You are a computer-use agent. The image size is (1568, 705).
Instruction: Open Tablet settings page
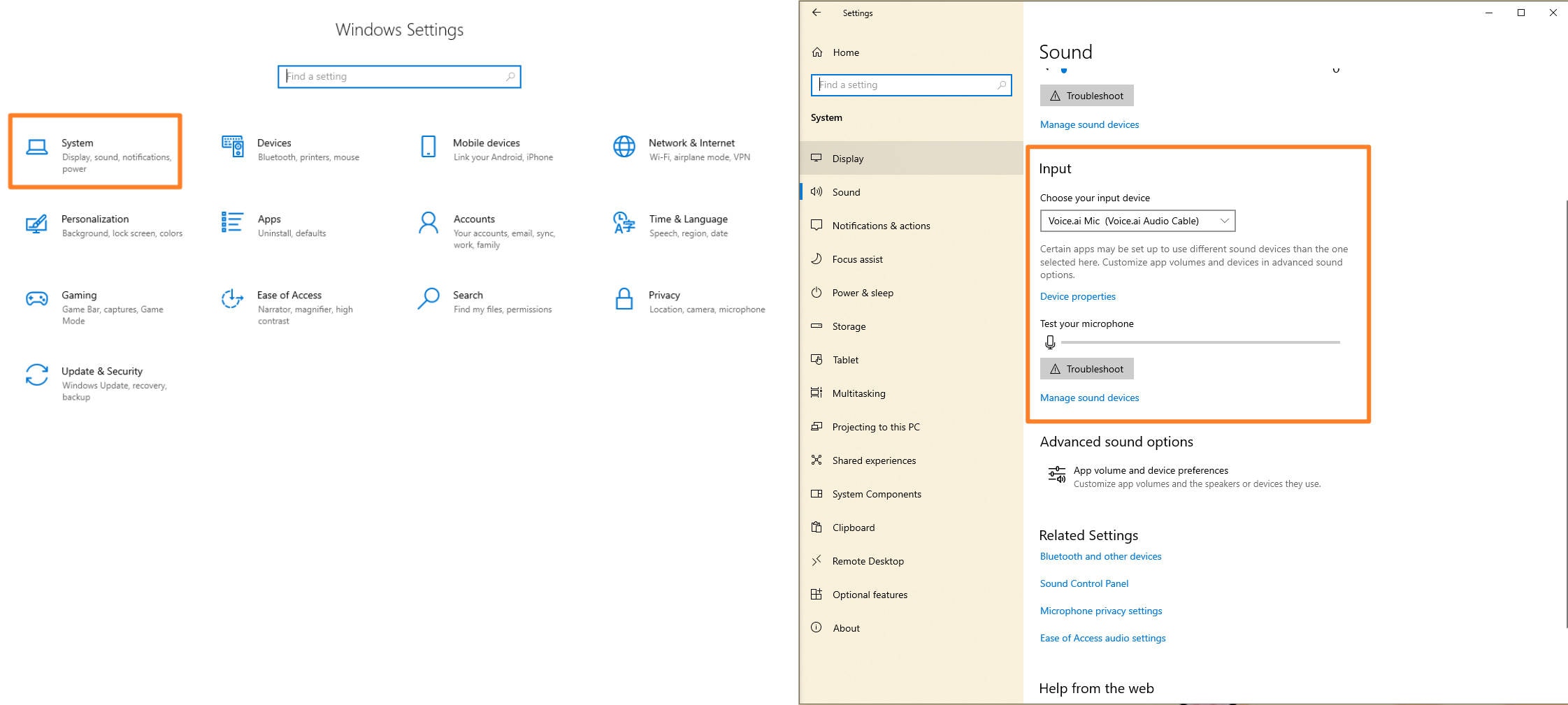911,360
